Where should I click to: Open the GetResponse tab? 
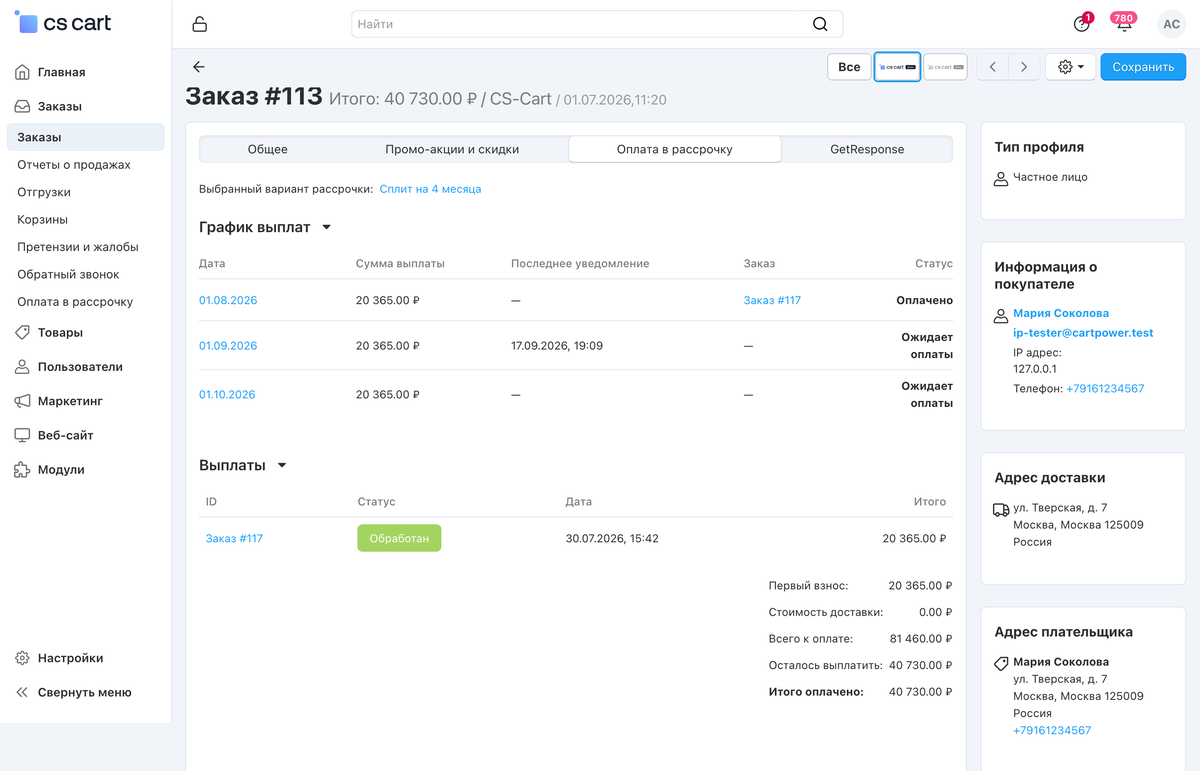[x=867, y=149]
